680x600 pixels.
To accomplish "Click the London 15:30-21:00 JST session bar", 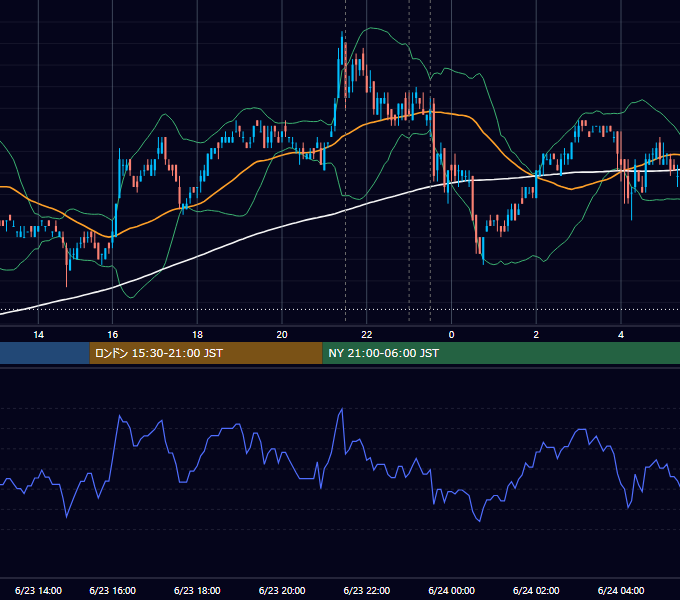I will (x=206, y=353).
